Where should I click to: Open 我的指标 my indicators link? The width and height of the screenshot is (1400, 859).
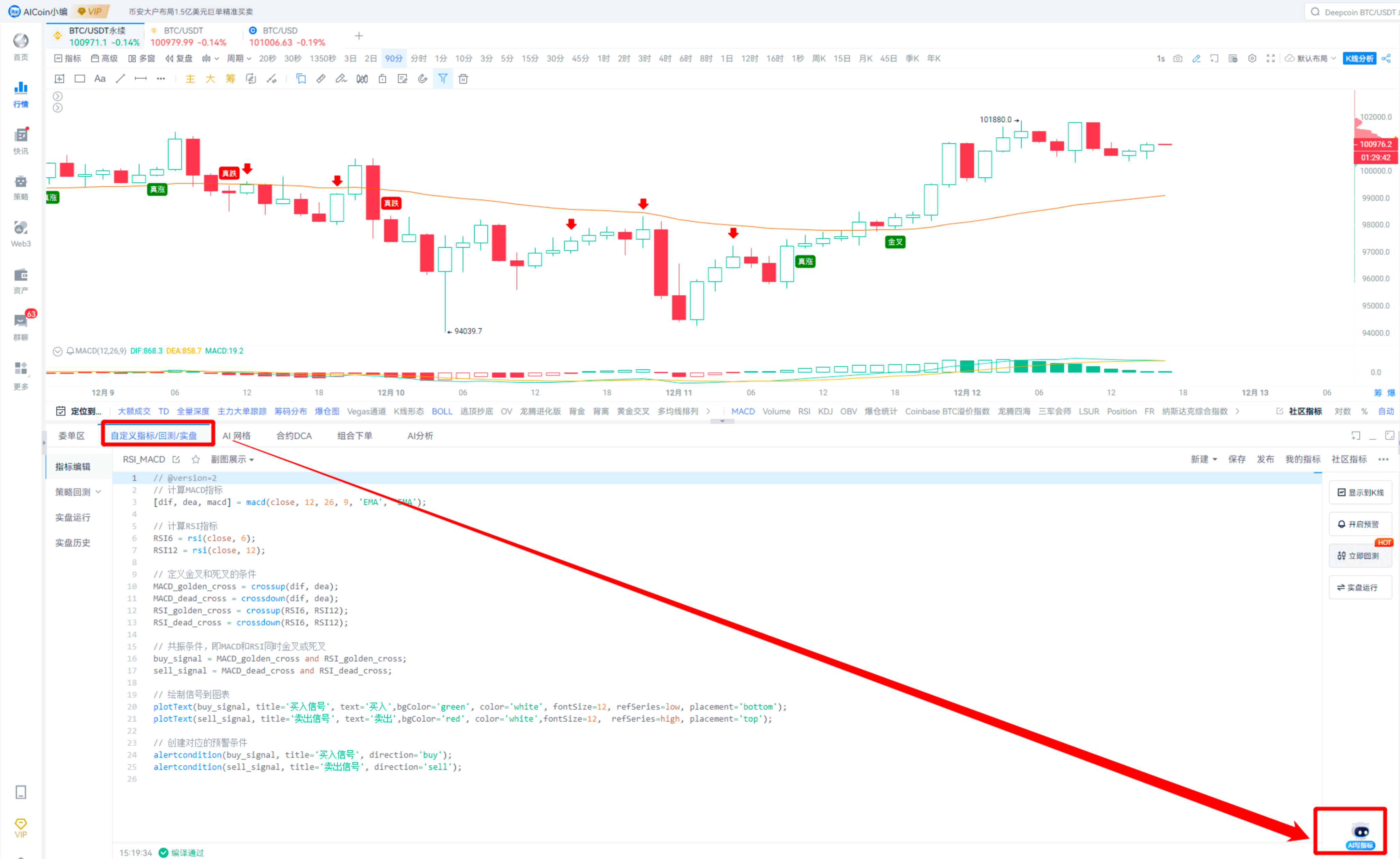pos(1303,459)
